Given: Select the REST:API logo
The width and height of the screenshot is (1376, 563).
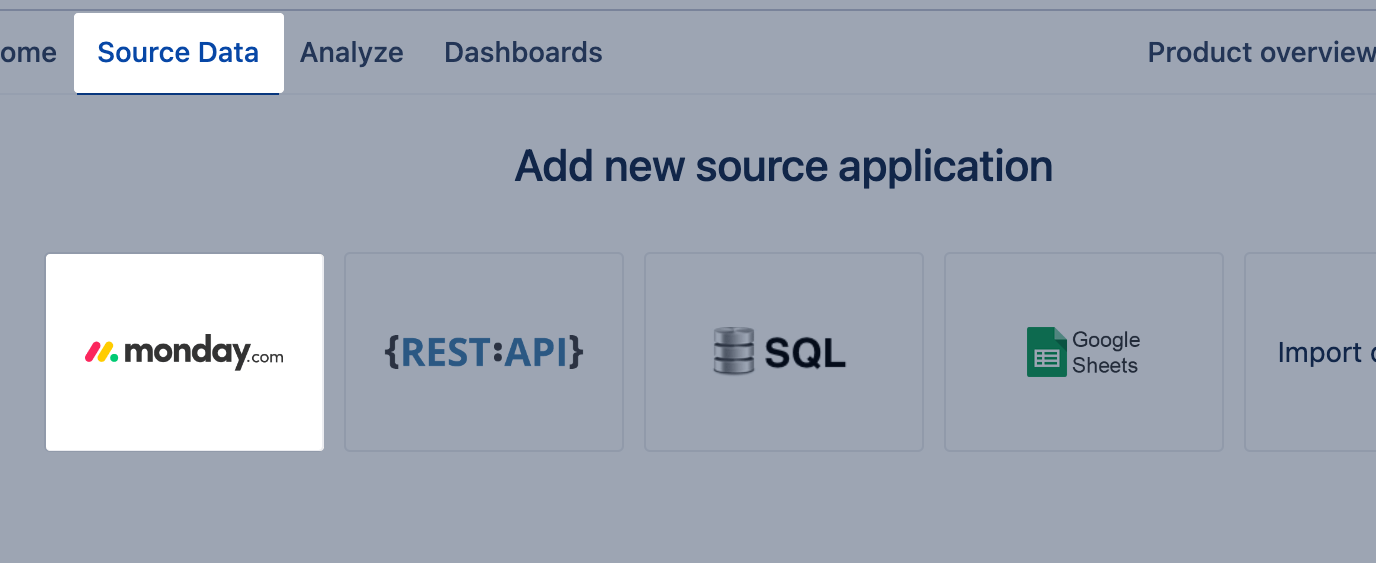Looking at the screenshot, I should 484,352.
